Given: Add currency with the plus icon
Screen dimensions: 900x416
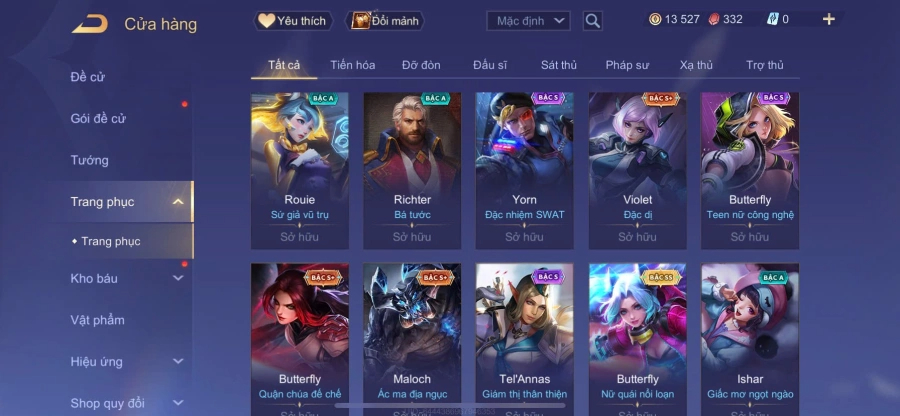Looking at the screenshot, I should point(828,20).
